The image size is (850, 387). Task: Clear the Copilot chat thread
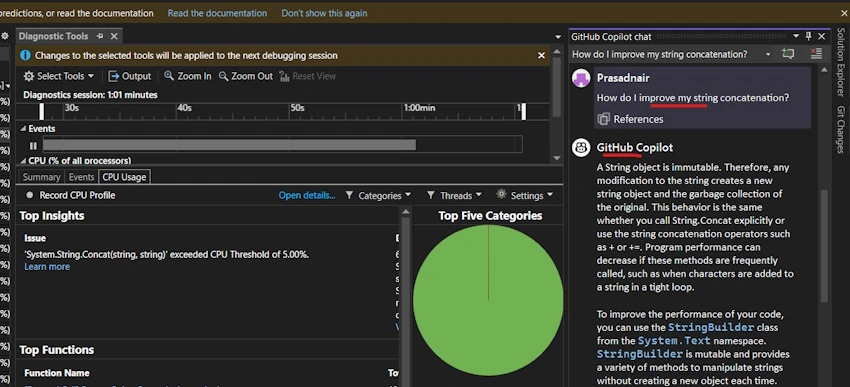coord(815,54)
